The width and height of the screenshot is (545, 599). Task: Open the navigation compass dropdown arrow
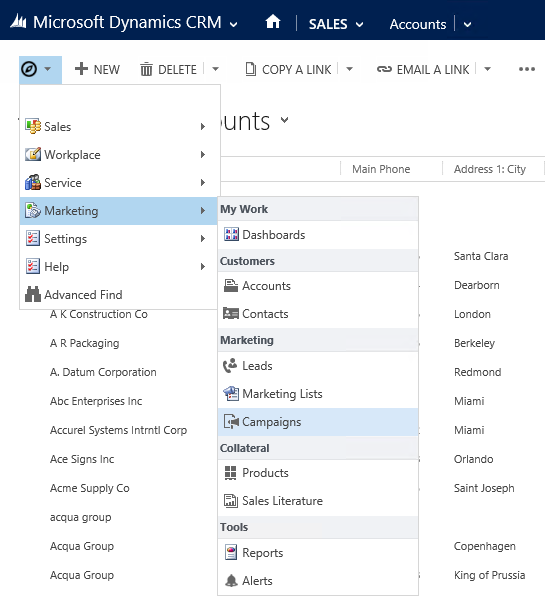[x=47, y=69]
